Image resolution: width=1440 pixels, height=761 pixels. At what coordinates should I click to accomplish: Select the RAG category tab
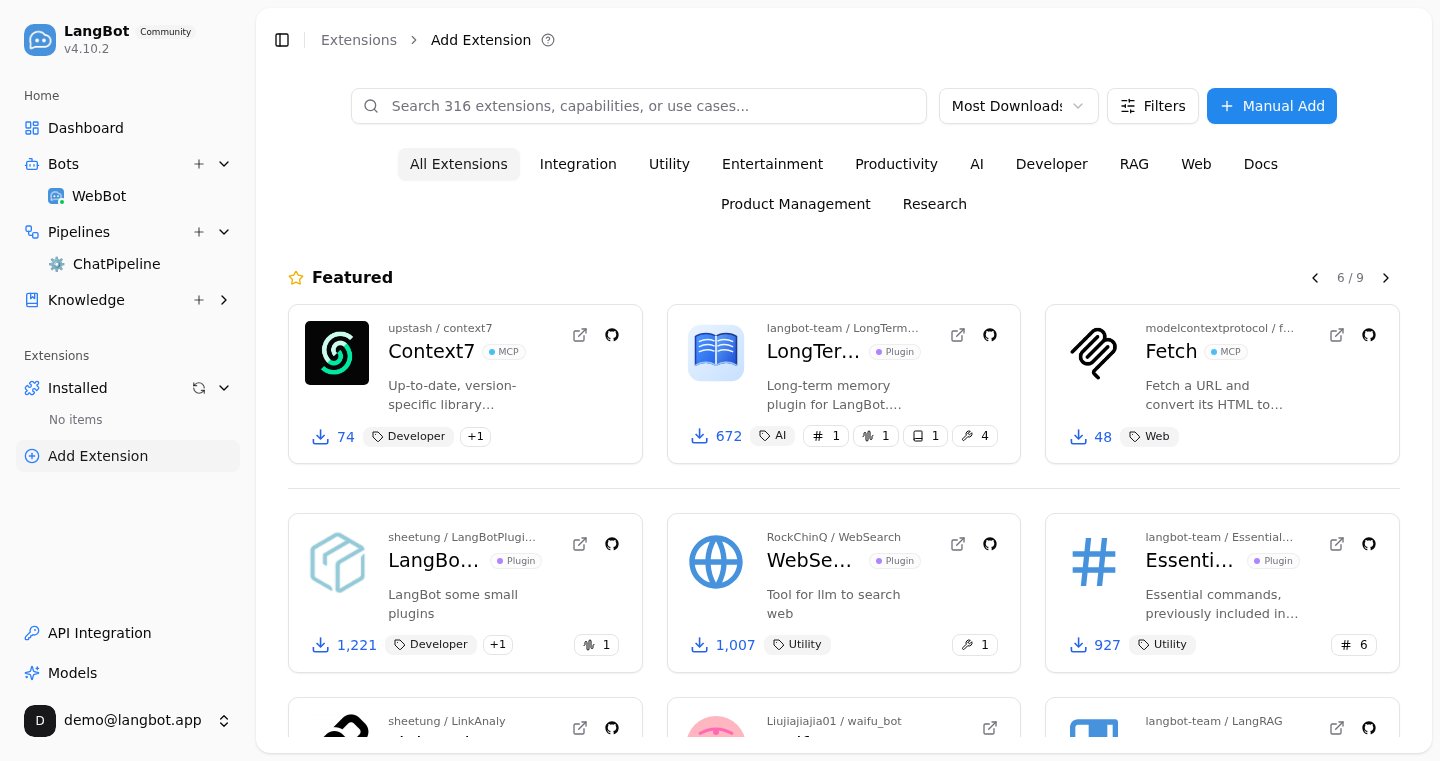pos(1134,164)
